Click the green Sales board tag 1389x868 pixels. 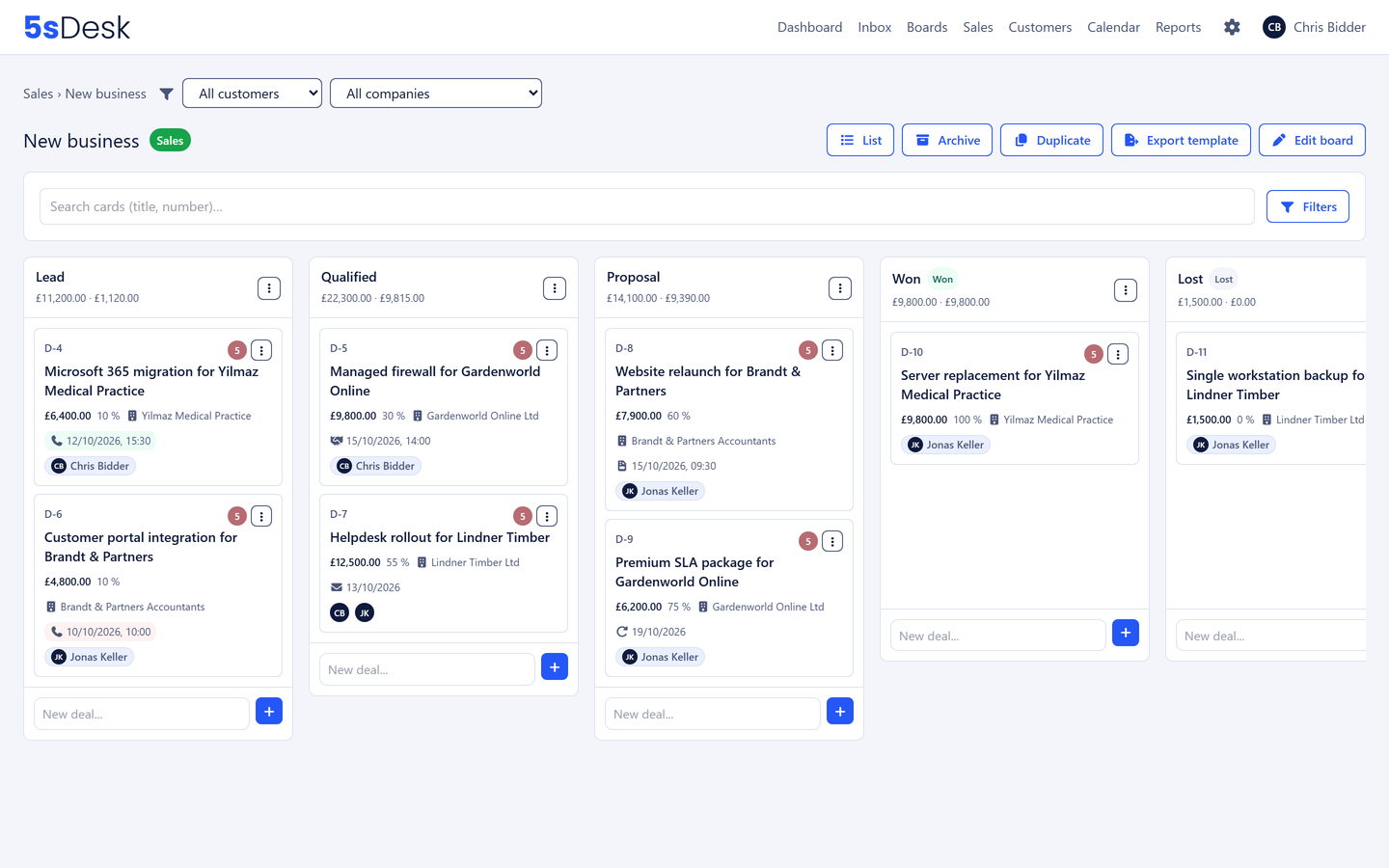170,141
